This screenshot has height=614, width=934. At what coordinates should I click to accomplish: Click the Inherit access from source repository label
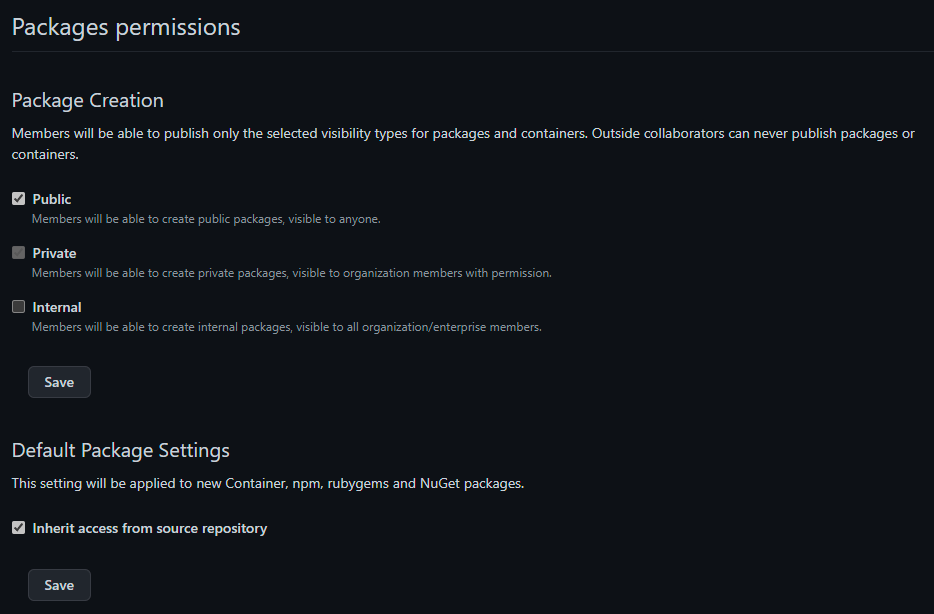click(149, 528)
